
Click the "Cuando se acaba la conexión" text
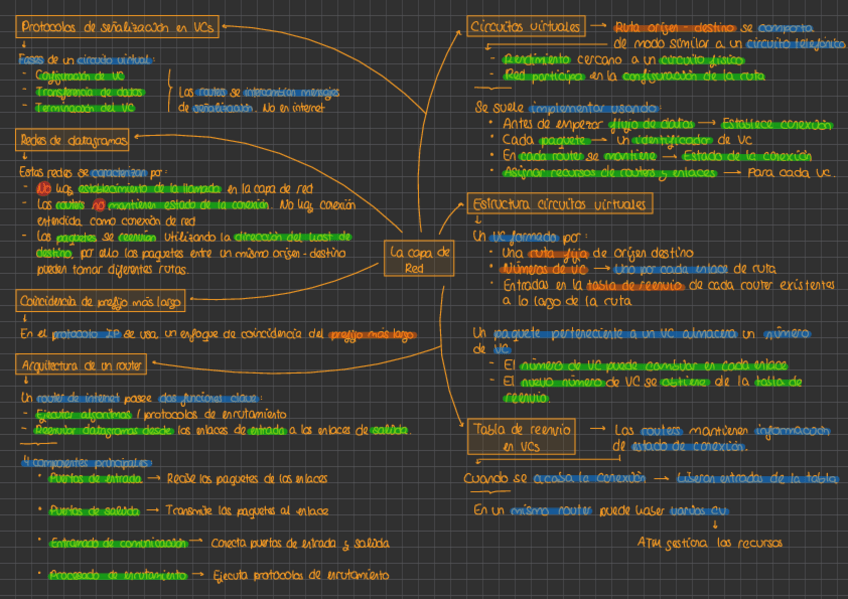click(x=552, y=478)
